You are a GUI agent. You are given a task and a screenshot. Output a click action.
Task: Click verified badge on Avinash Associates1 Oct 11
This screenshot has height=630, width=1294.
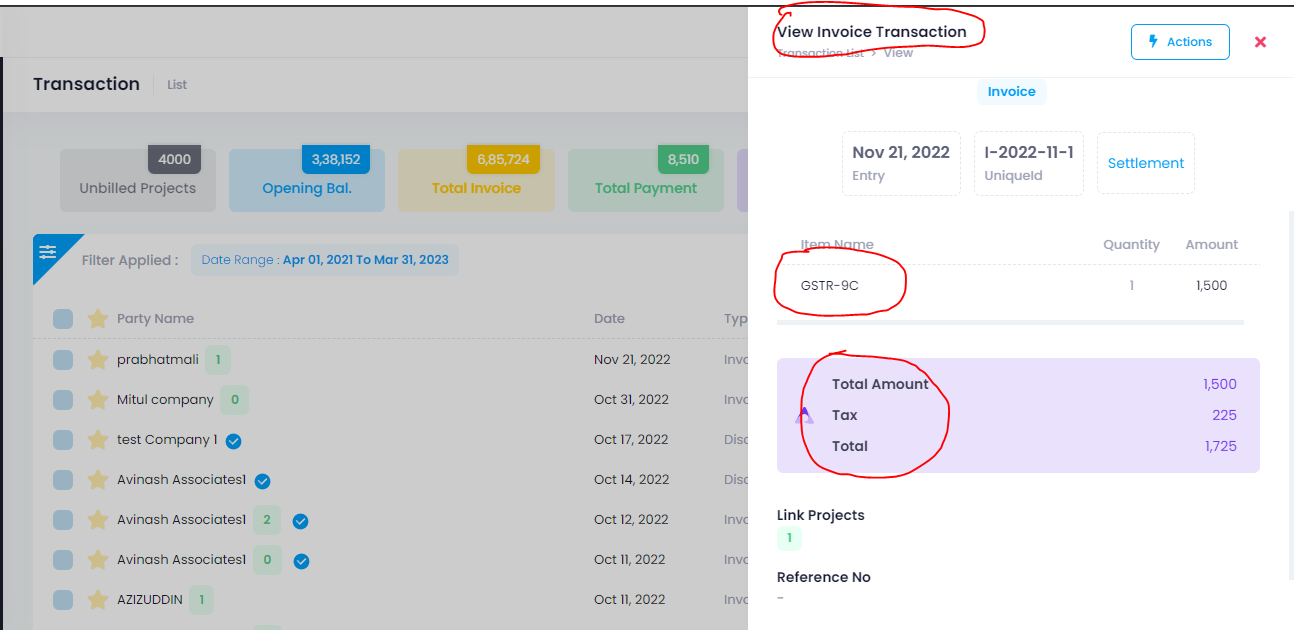click(301, 561)
